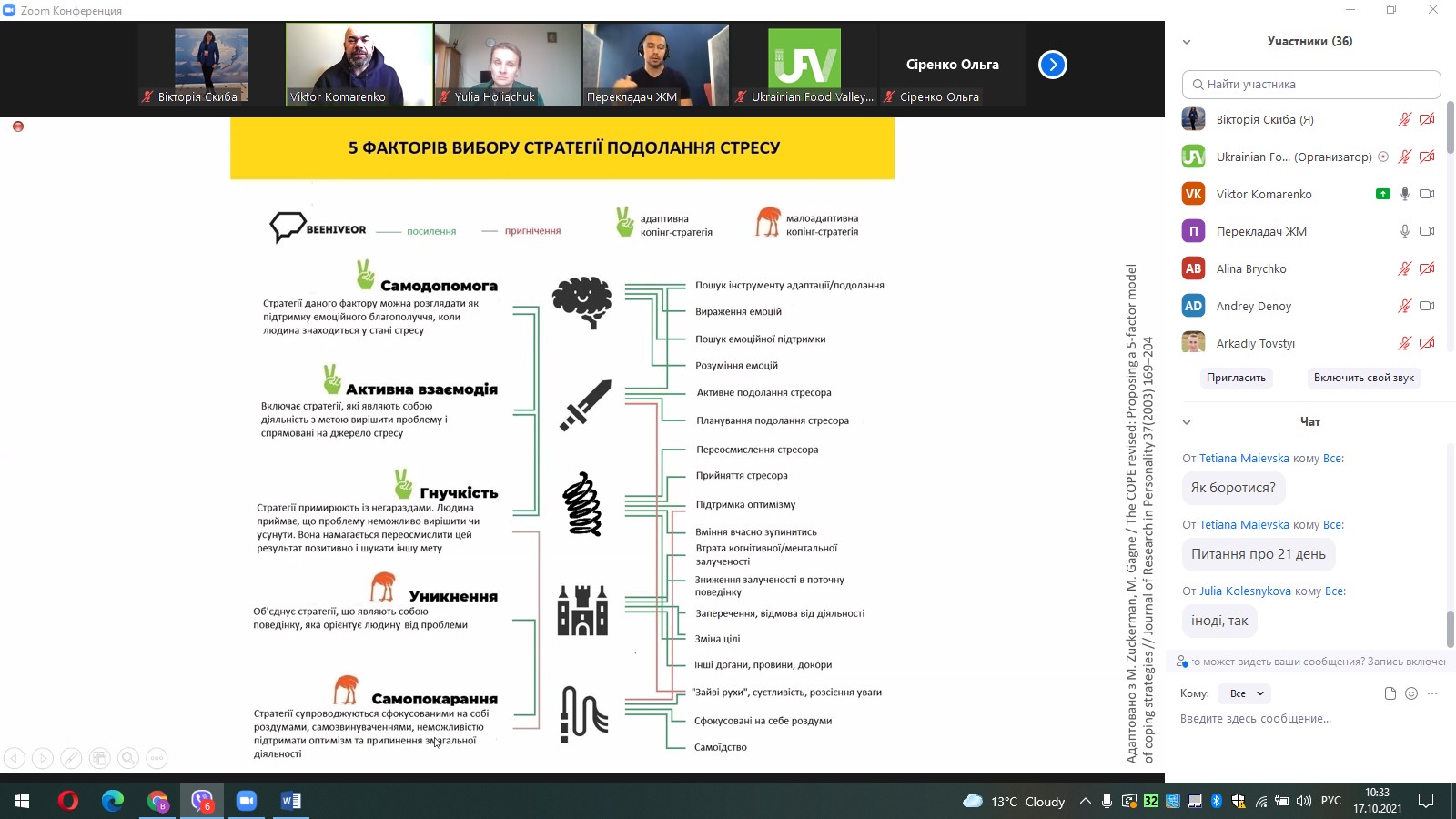Open the pen annotation tool on slide
The height and width of the screenshot is (819, 1456).
coord(71,757)
